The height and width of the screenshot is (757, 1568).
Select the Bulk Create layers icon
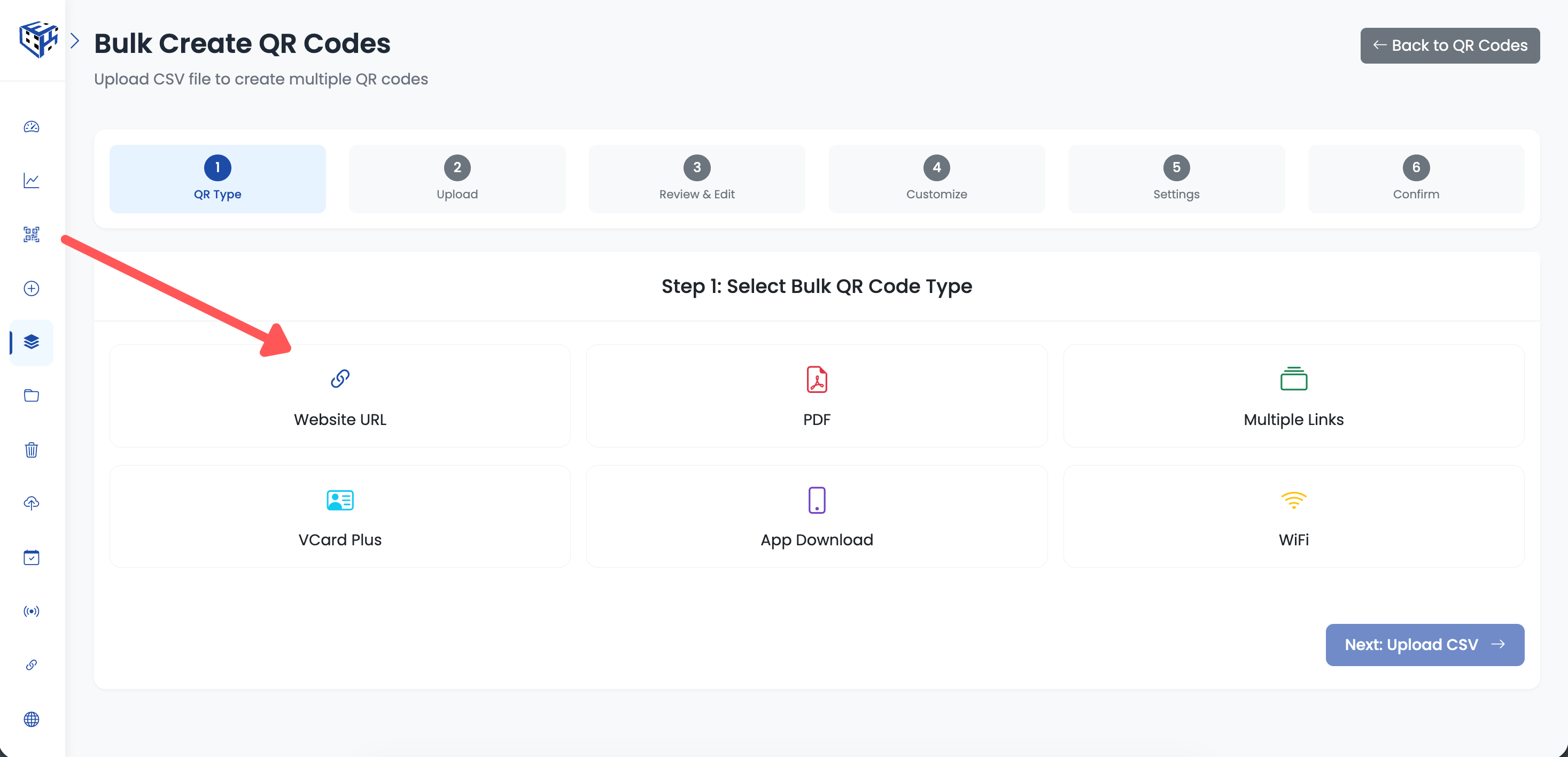coord(31,343)
